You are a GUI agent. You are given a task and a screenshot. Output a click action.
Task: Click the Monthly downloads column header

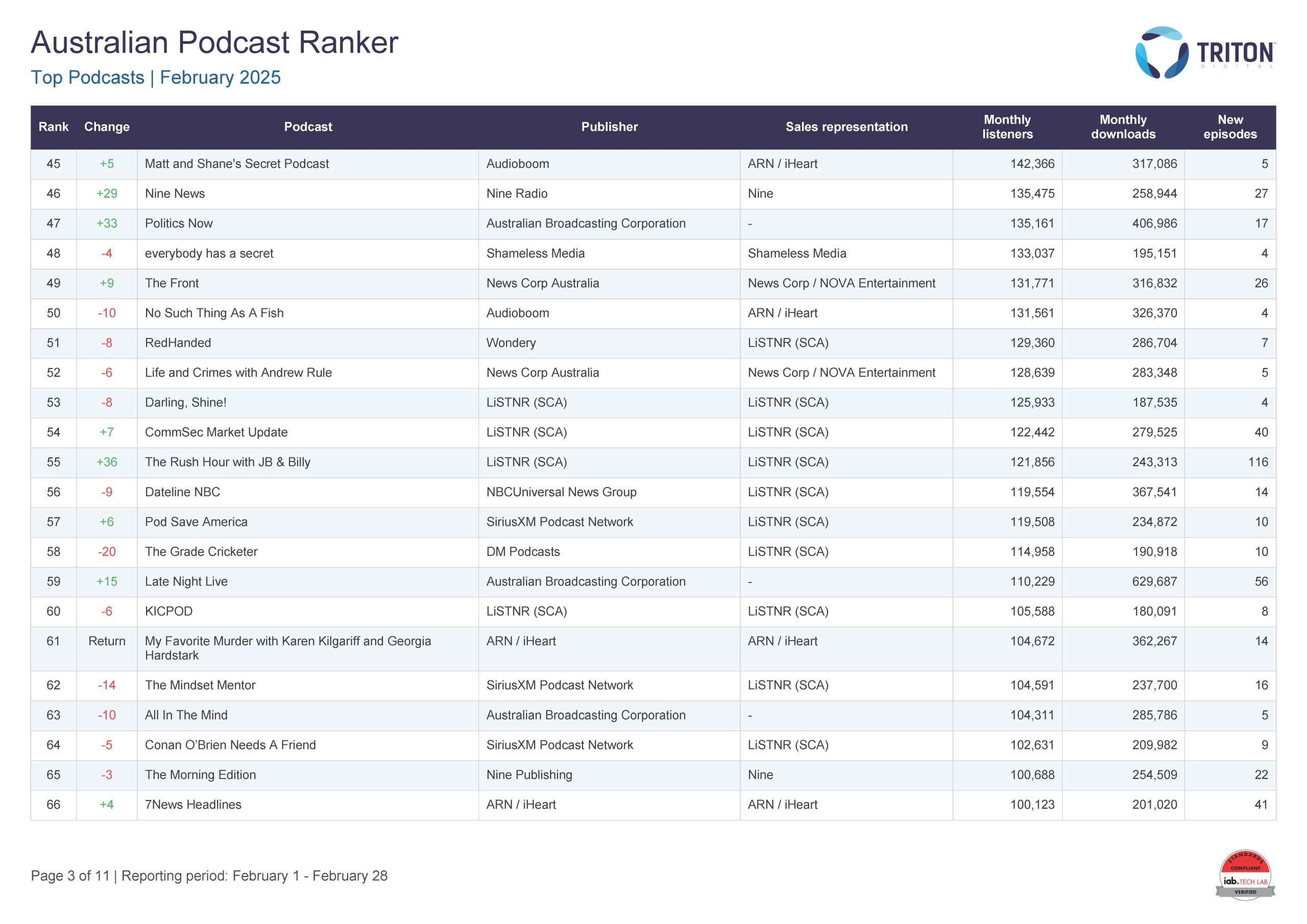point(1123,127)
